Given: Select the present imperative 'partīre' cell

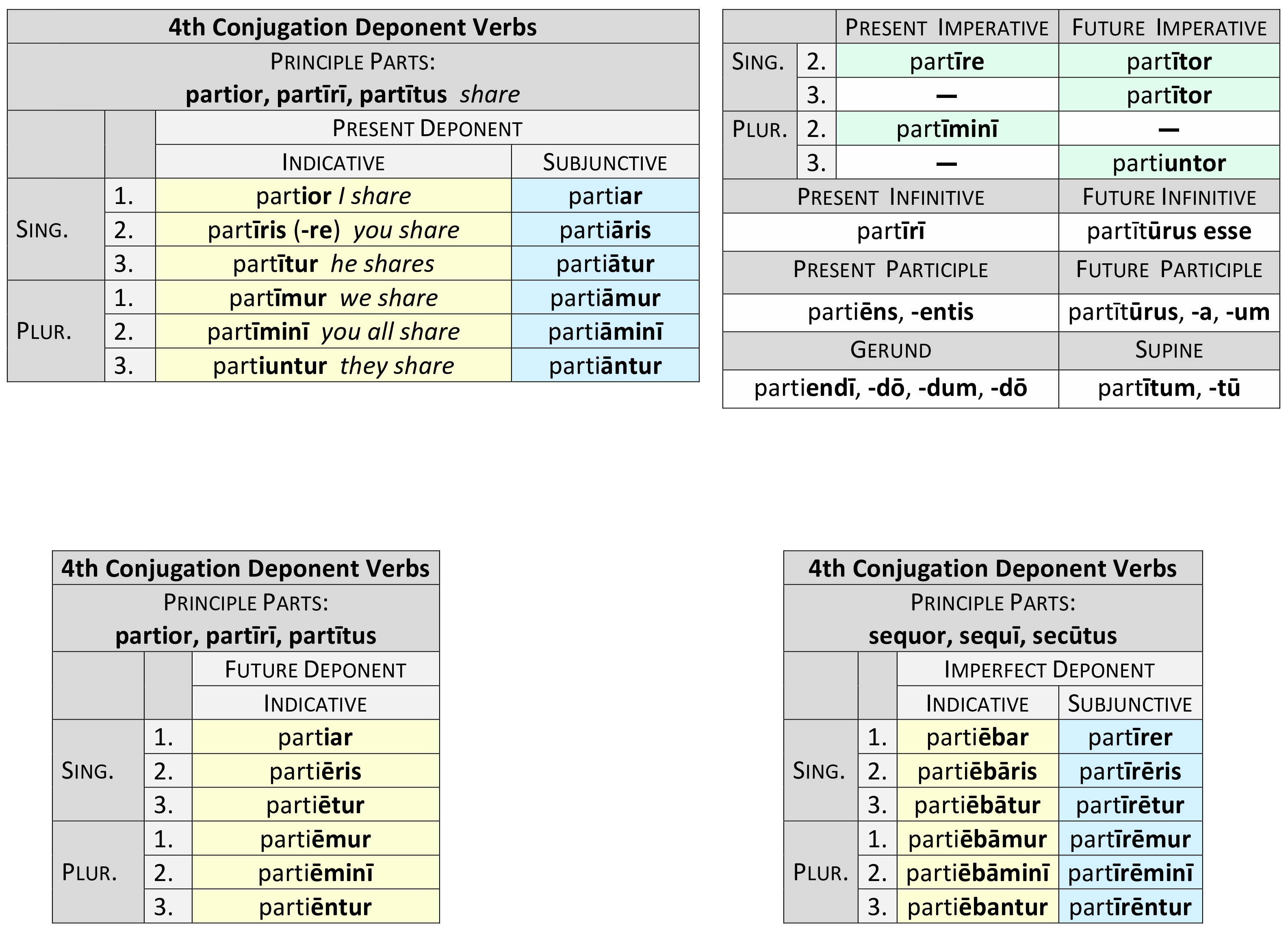Looking at the screenshot, I should coord(947,61).
